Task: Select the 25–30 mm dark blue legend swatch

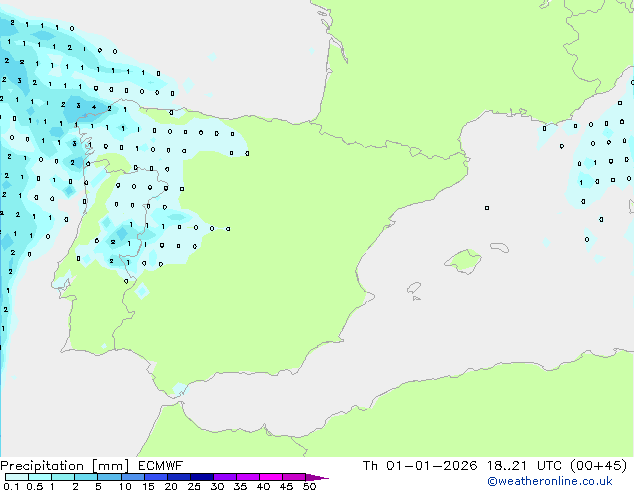Action: pyautogui.click(x=201, y=477)
